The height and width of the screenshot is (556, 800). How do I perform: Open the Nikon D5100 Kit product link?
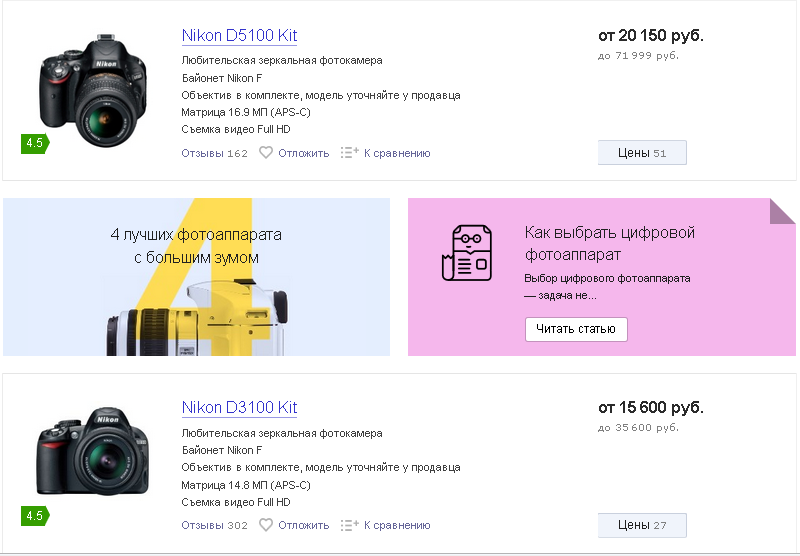(239, 35)
